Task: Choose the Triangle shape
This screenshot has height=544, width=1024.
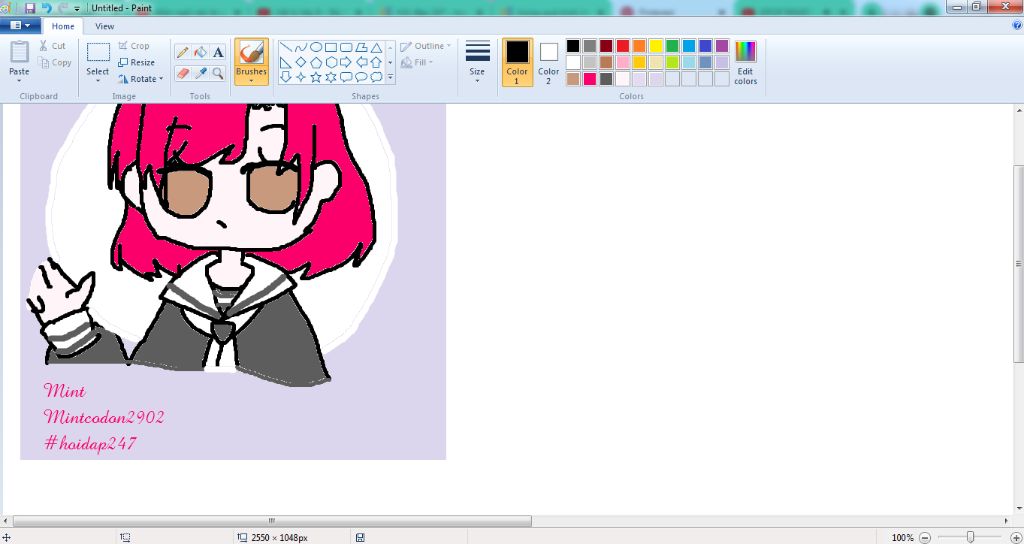Action: tap(376, 48)
